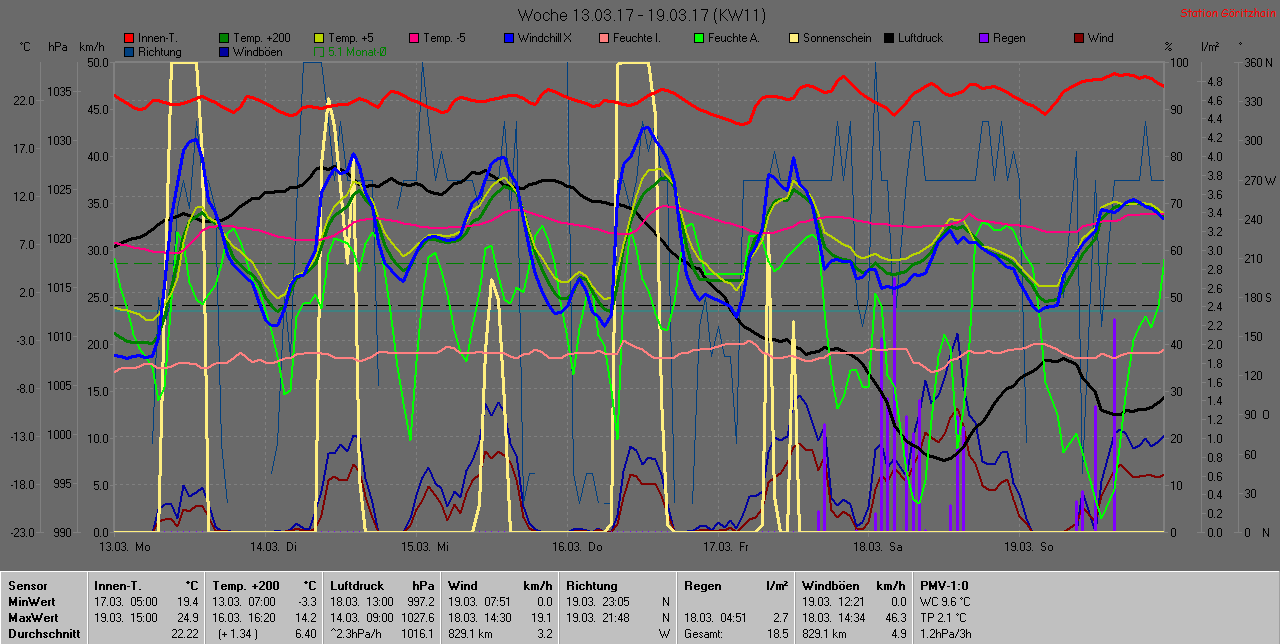This screenshot has width=1280, height=644.
Task: Select the Sonnenschein legend label
Action: point(836,38)
